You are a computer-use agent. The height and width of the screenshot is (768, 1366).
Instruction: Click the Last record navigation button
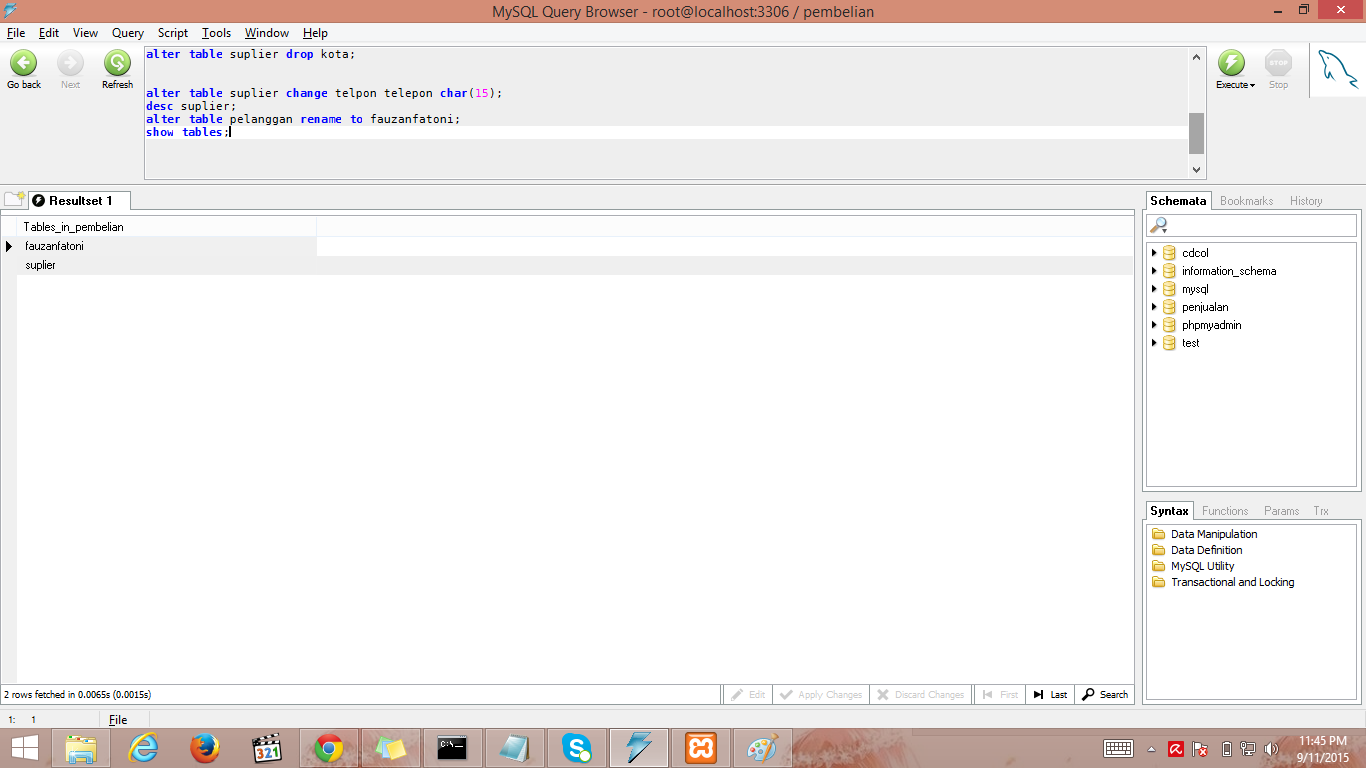pyautogui.click(x=1049, y=694)
